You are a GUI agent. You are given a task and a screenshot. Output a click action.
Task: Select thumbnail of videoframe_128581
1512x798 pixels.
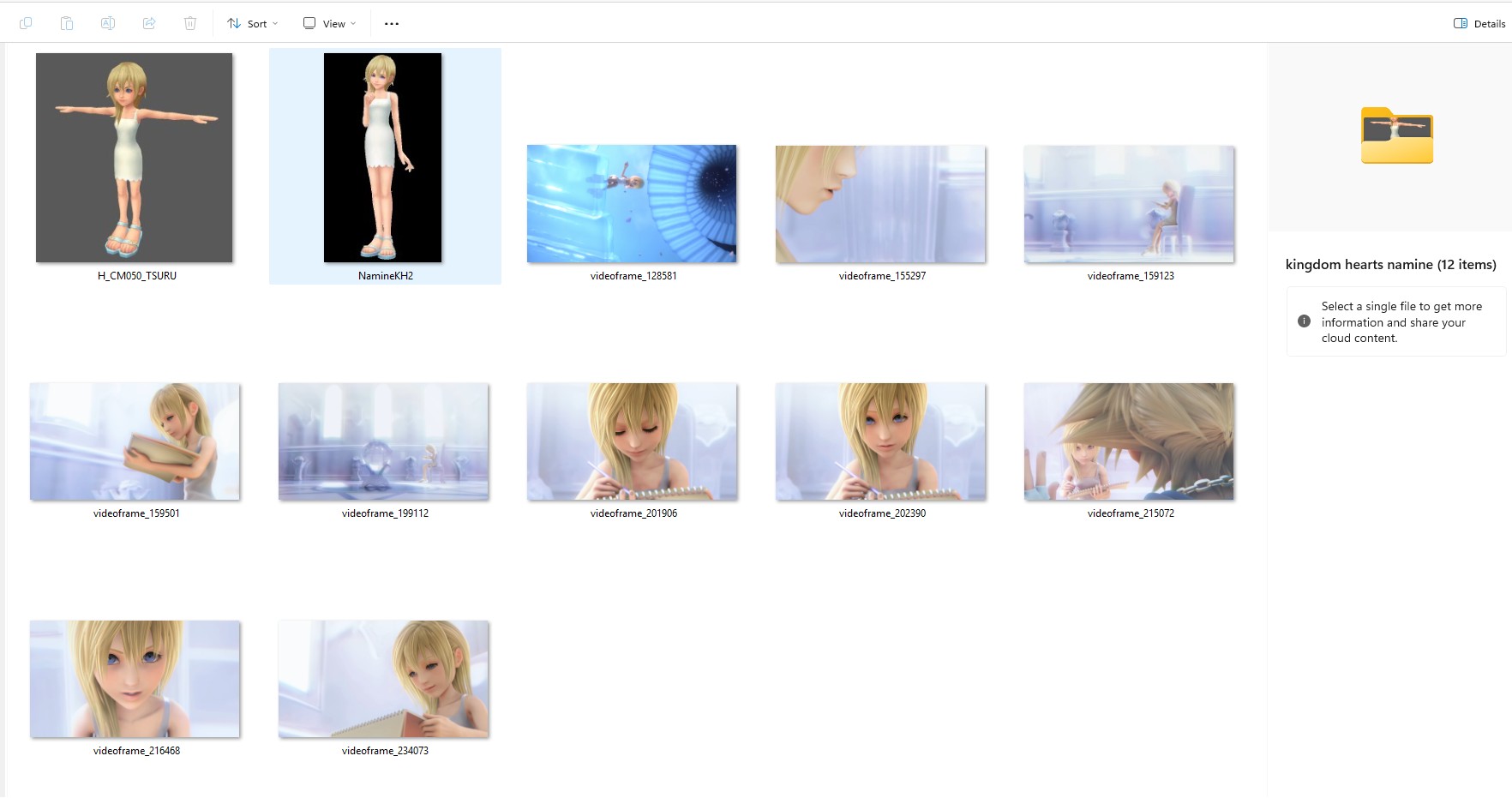coord(632,204)
